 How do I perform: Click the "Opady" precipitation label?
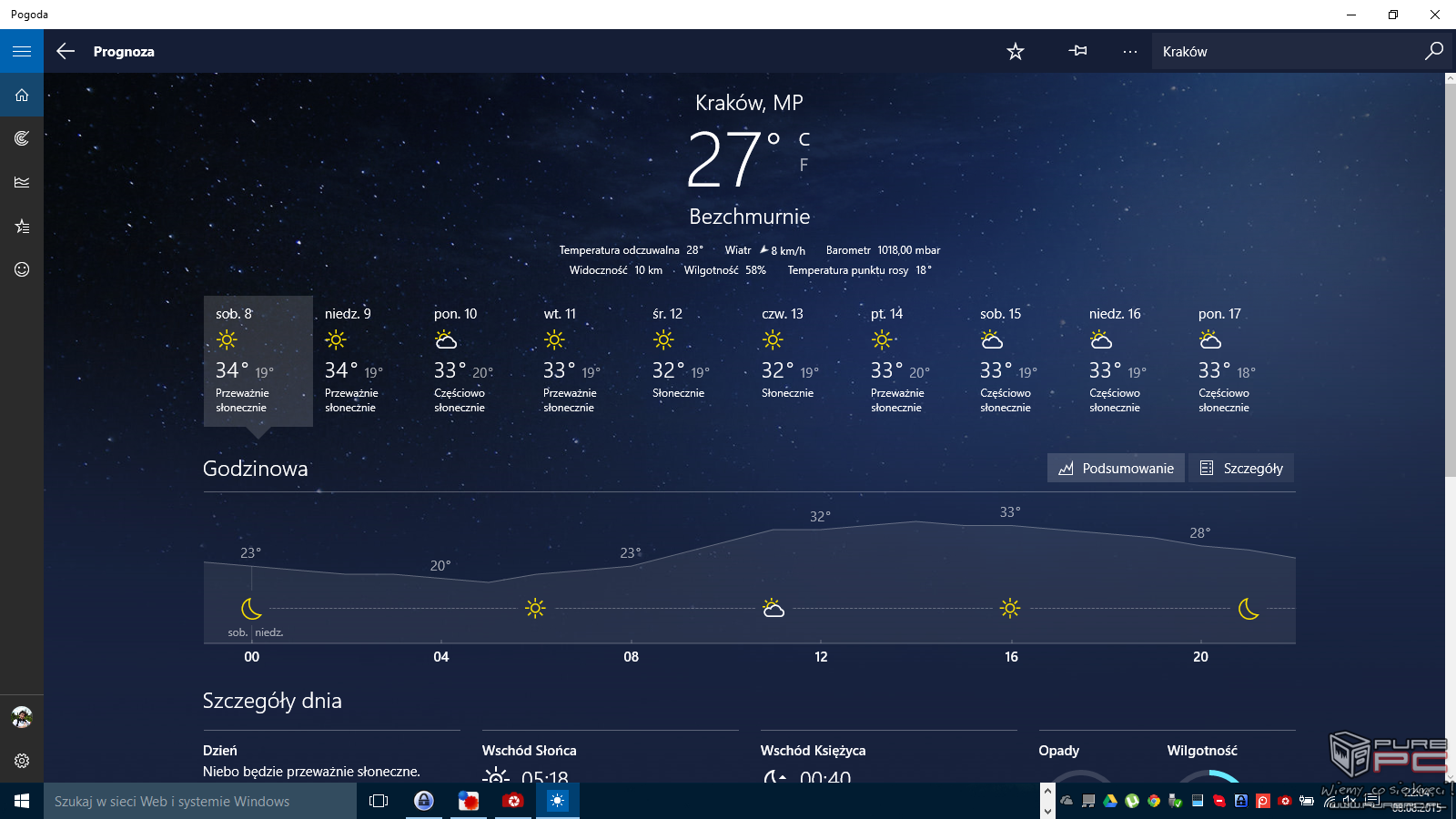1058,751
